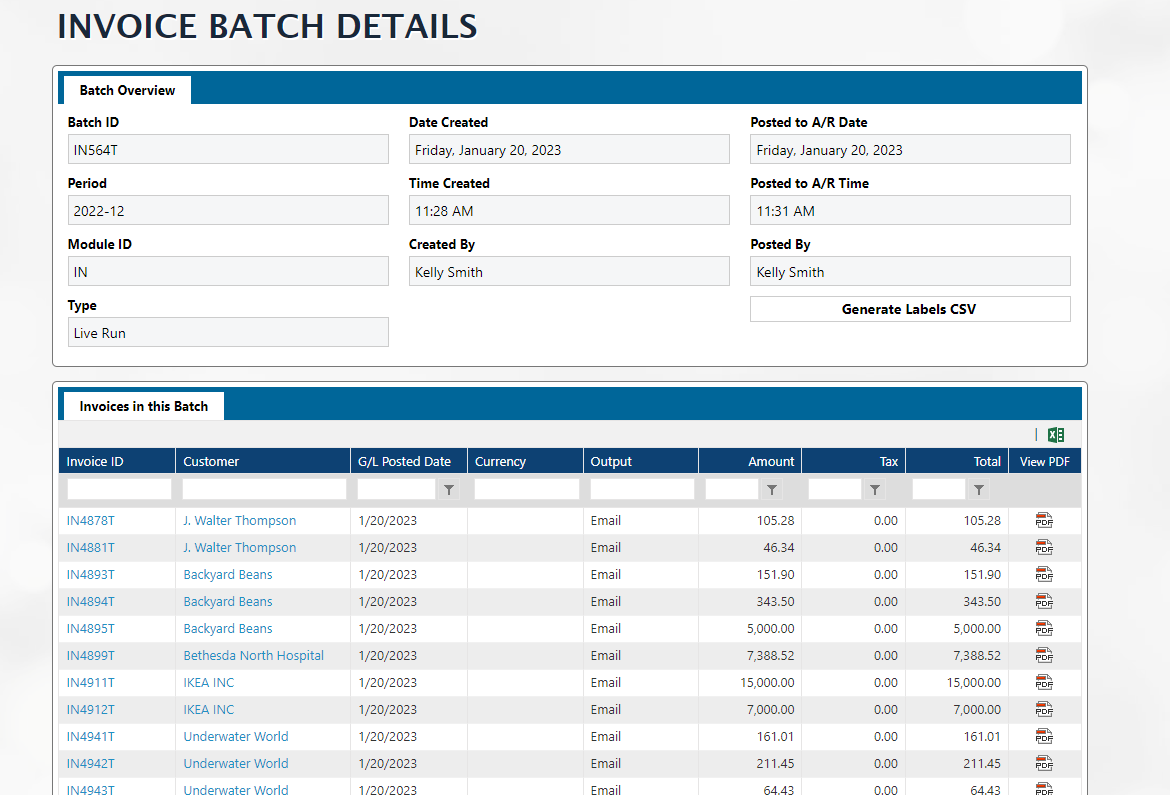View PDF of invoice IN4893T

[x=1044, y=575]
